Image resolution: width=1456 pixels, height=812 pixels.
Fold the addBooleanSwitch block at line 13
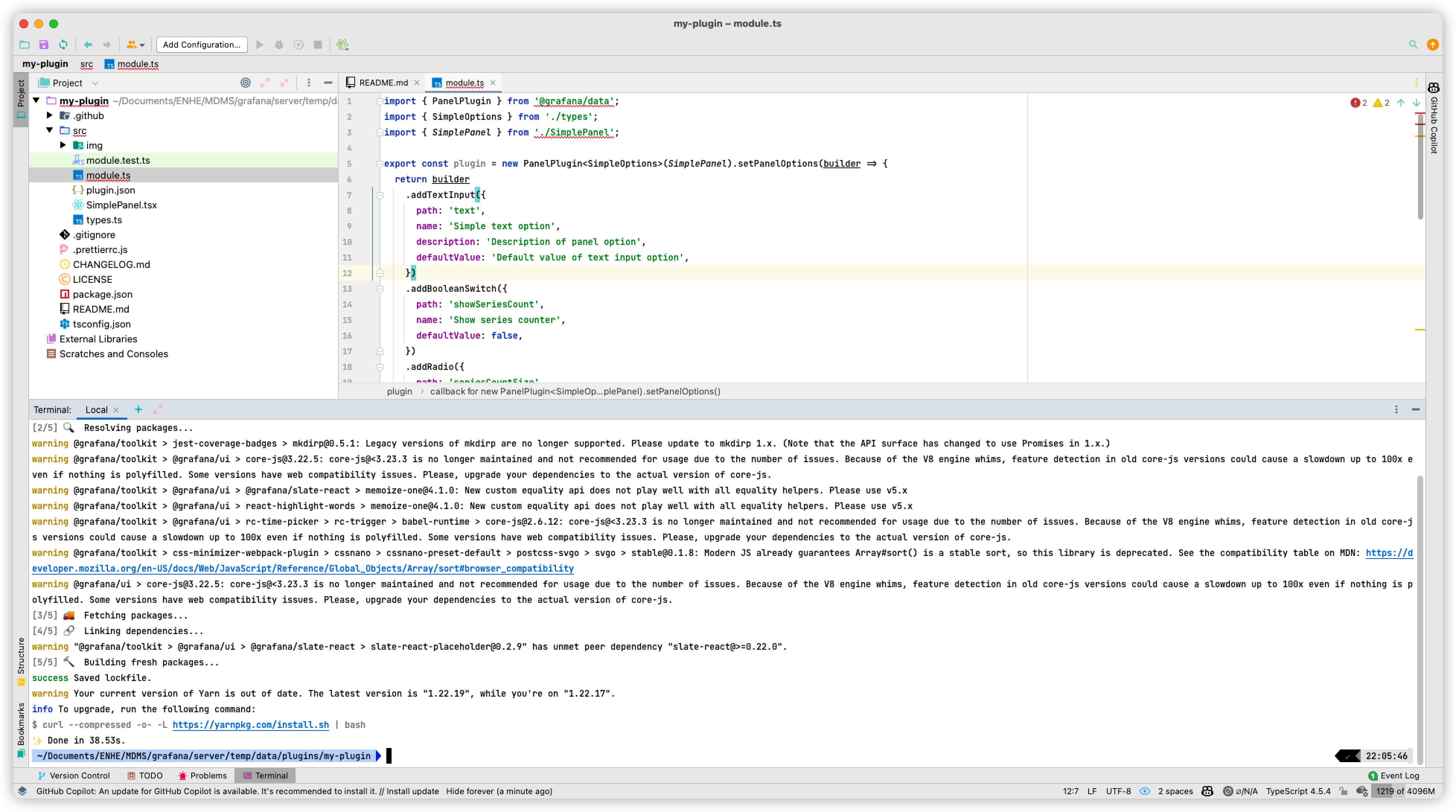click(380, 289)
